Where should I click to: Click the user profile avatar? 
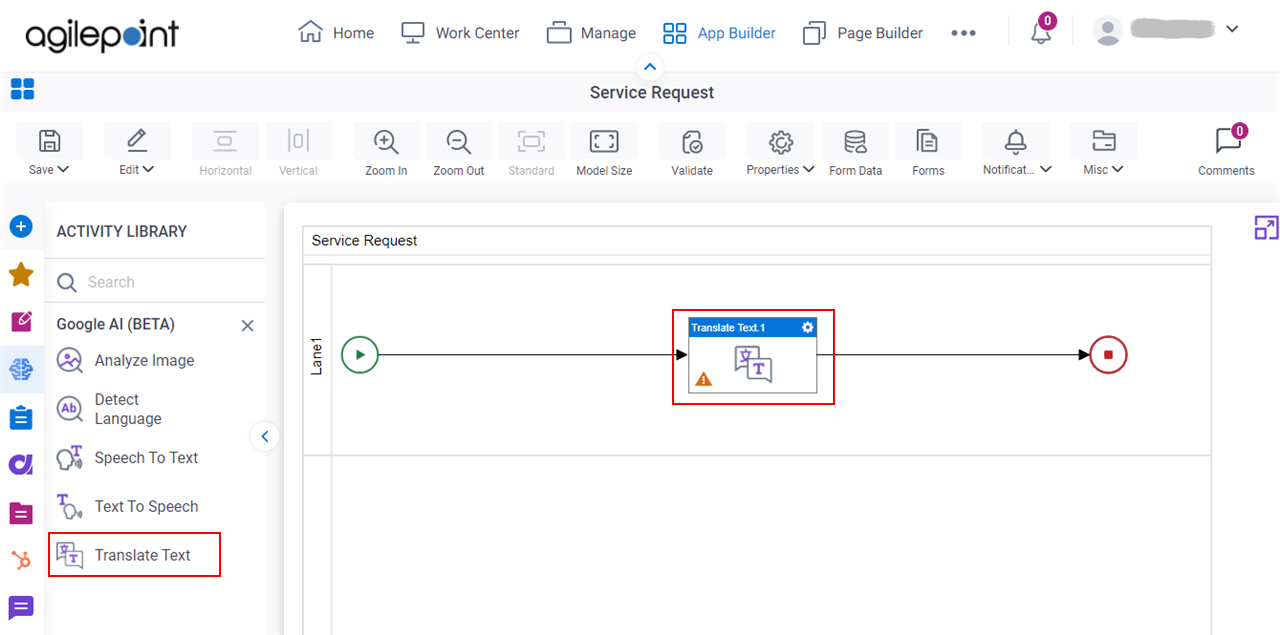1107,31
